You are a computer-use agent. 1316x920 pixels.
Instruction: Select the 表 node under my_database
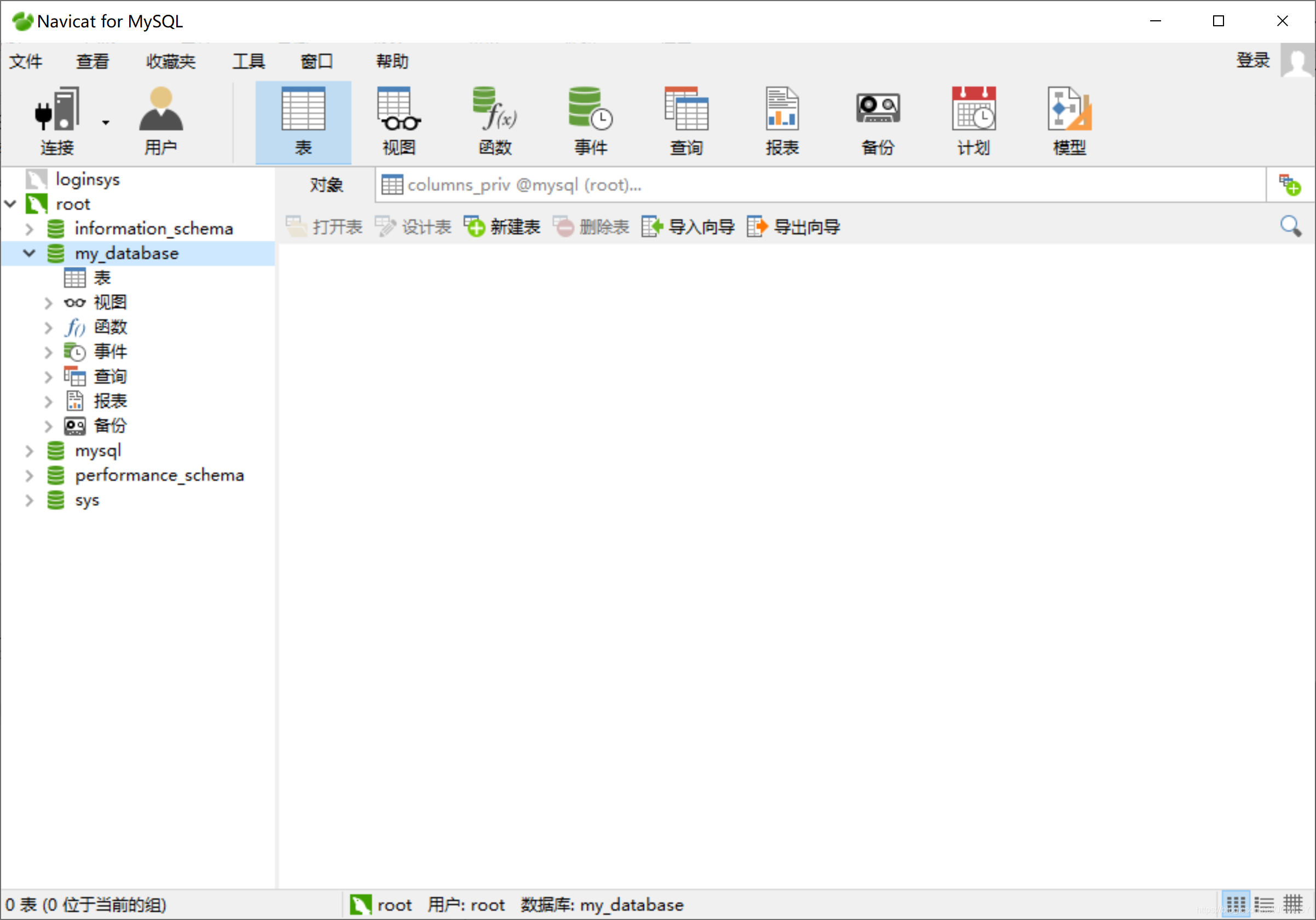coord(102,278)
